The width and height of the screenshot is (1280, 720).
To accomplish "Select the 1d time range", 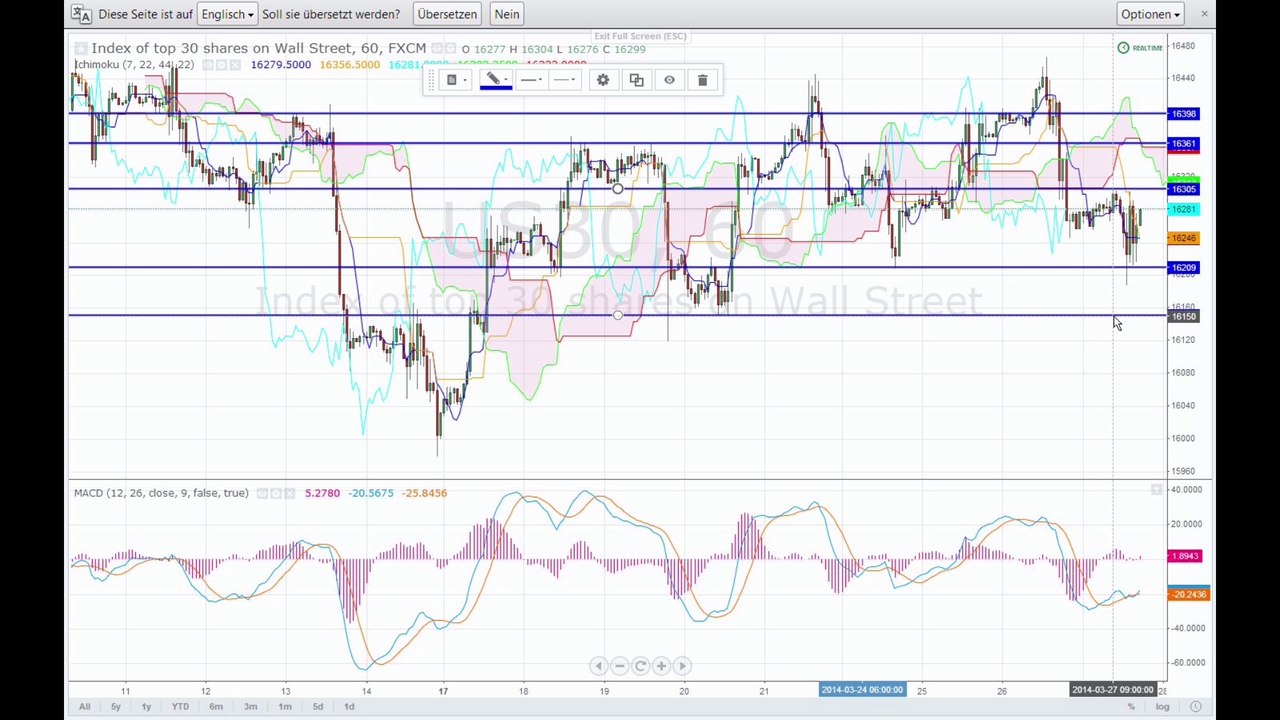I will pyautogui.click(x=349, y=707).
